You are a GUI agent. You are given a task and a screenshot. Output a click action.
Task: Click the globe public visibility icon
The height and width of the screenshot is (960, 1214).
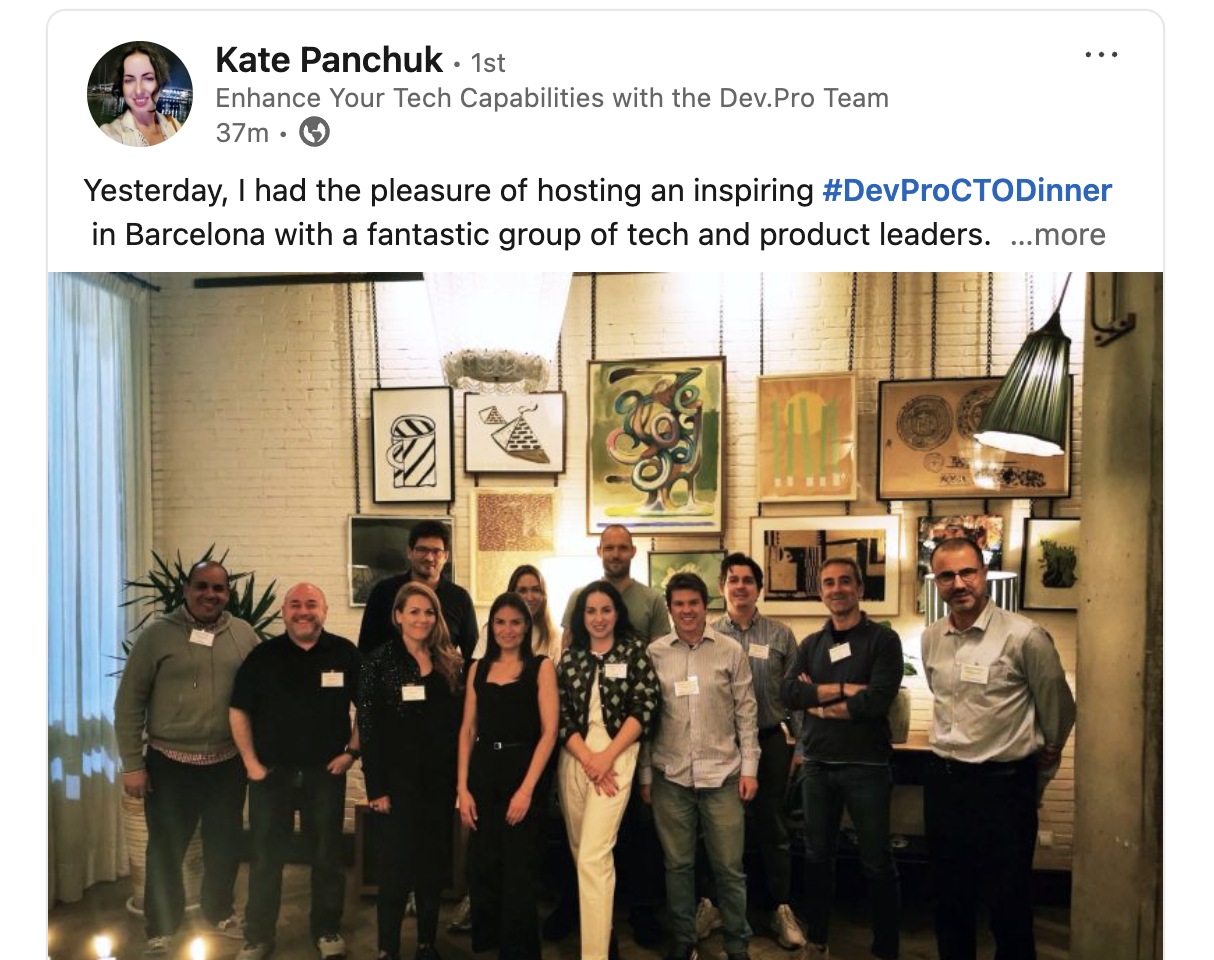click(314, 132)
